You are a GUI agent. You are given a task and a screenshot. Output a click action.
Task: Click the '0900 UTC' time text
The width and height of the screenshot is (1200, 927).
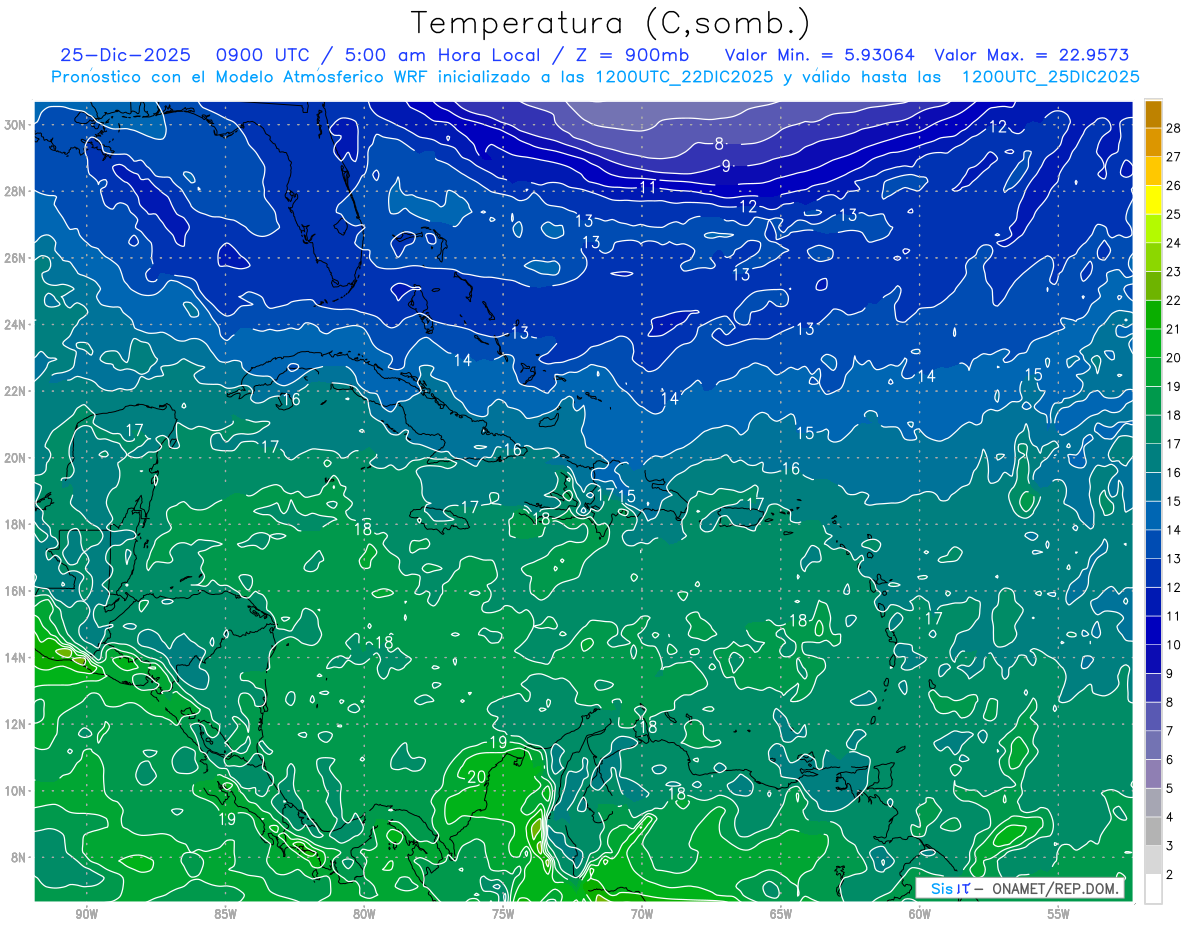pos(263,55)
